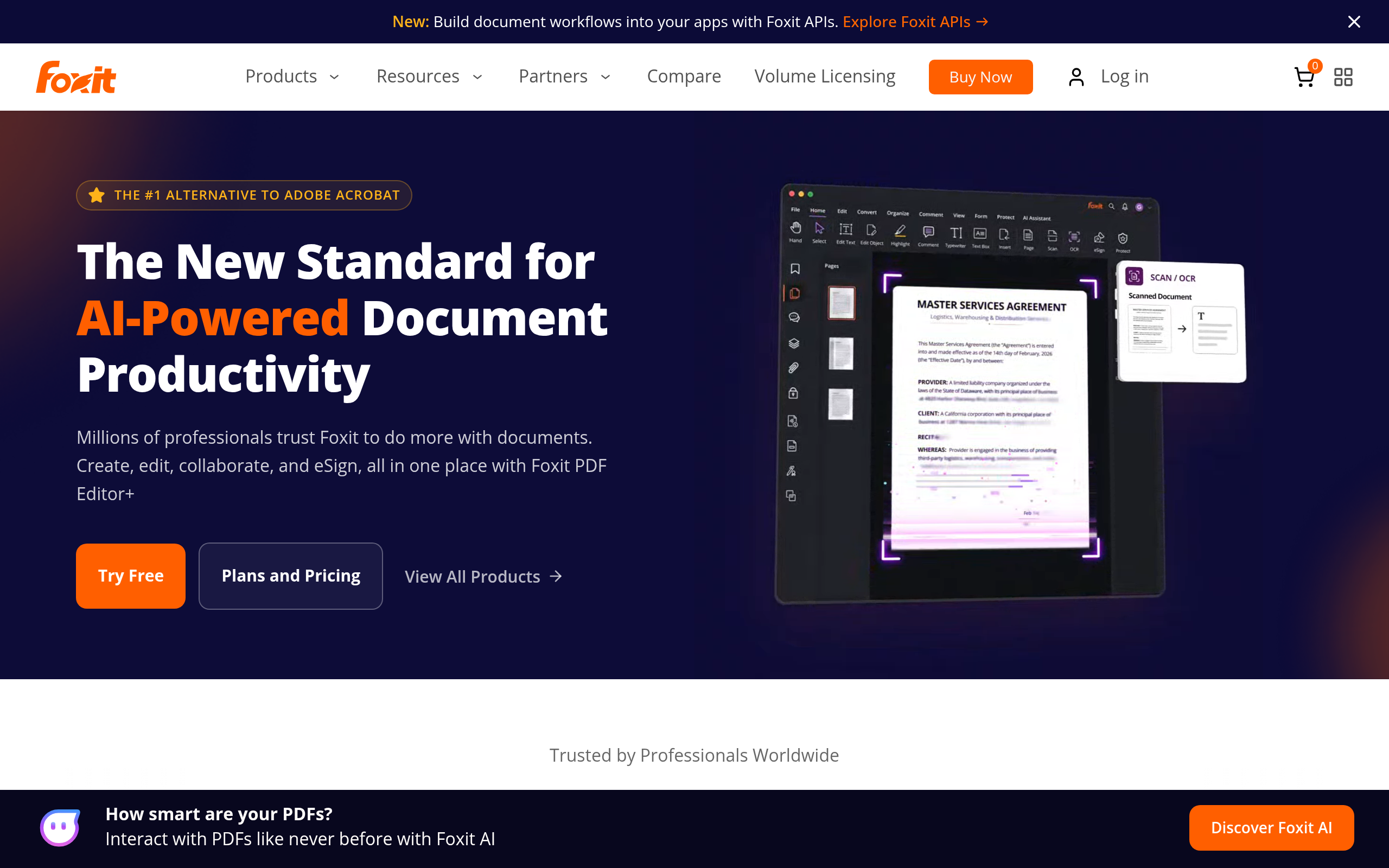Click the Discover Foxit AI button
The image size is (1389, 868).
[x=1271, y=827]
